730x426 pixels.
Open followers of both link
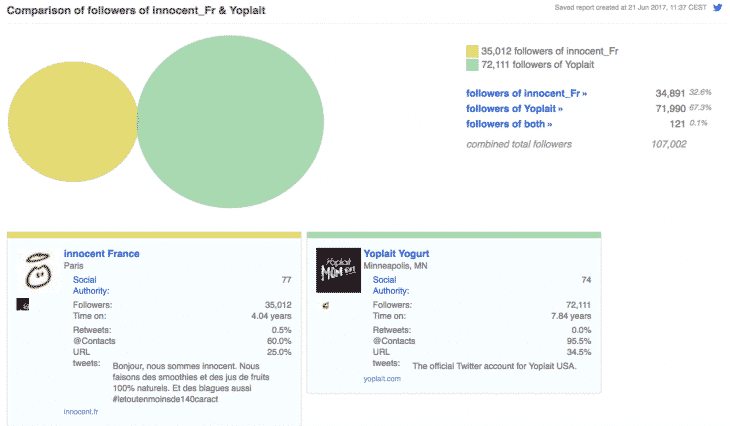coord(509,124)
